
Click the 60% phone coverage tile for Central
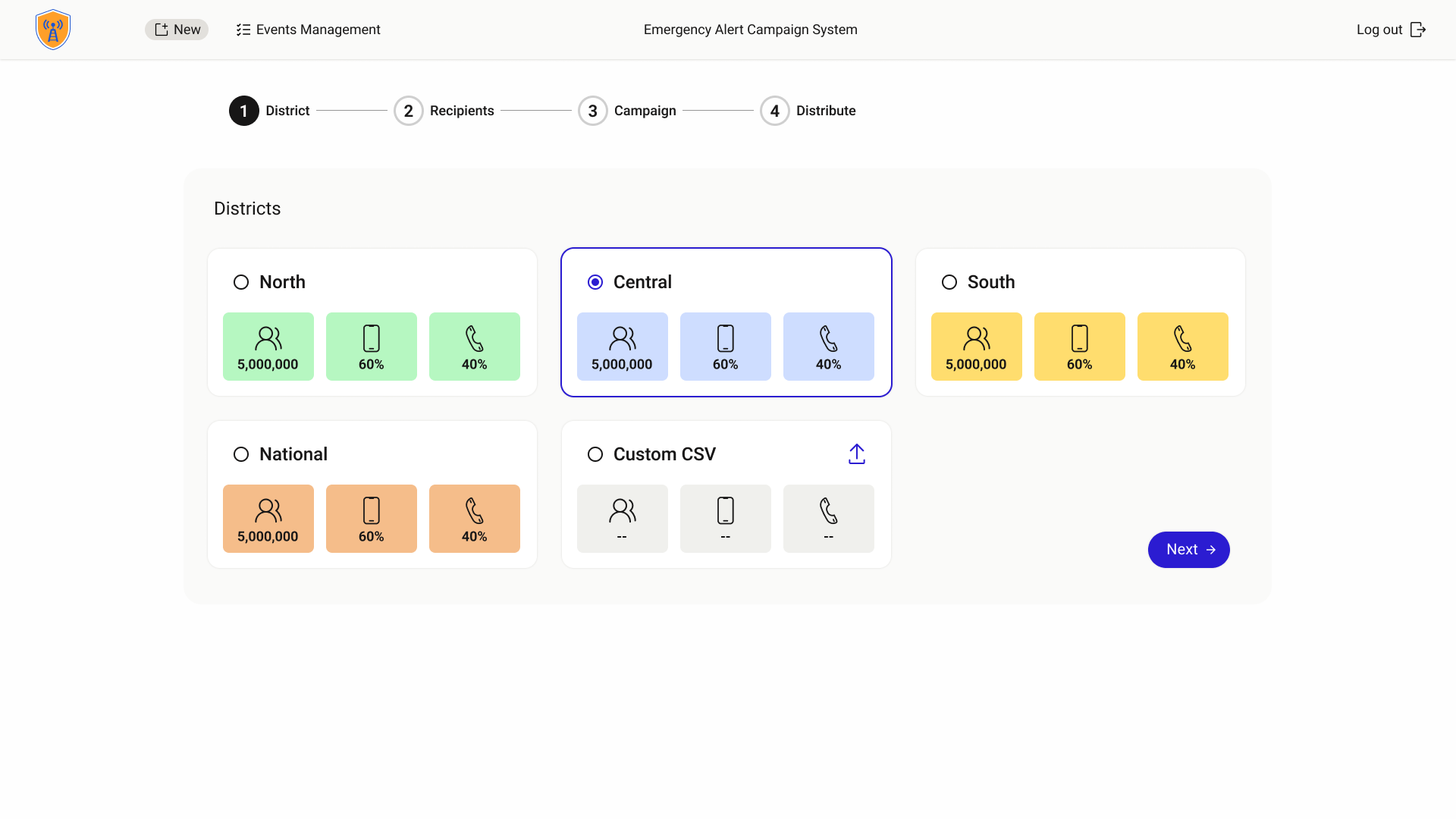725,347
